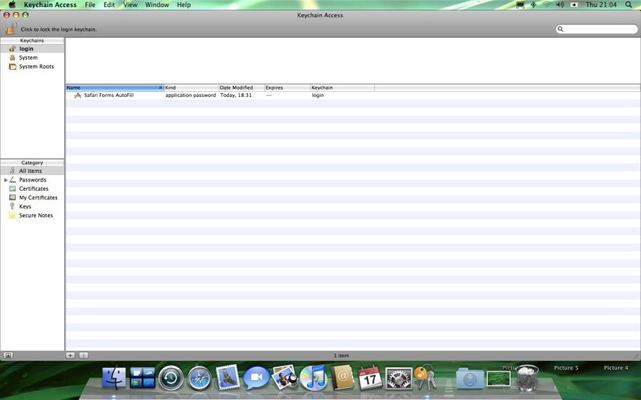Open the Help menu

(184, 4)
